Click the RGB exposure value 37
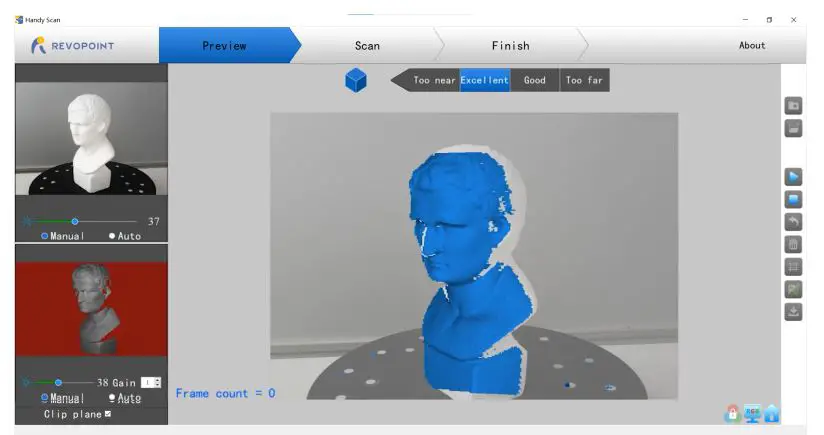Viewport: 824px width, 435px height. point(153,222)
